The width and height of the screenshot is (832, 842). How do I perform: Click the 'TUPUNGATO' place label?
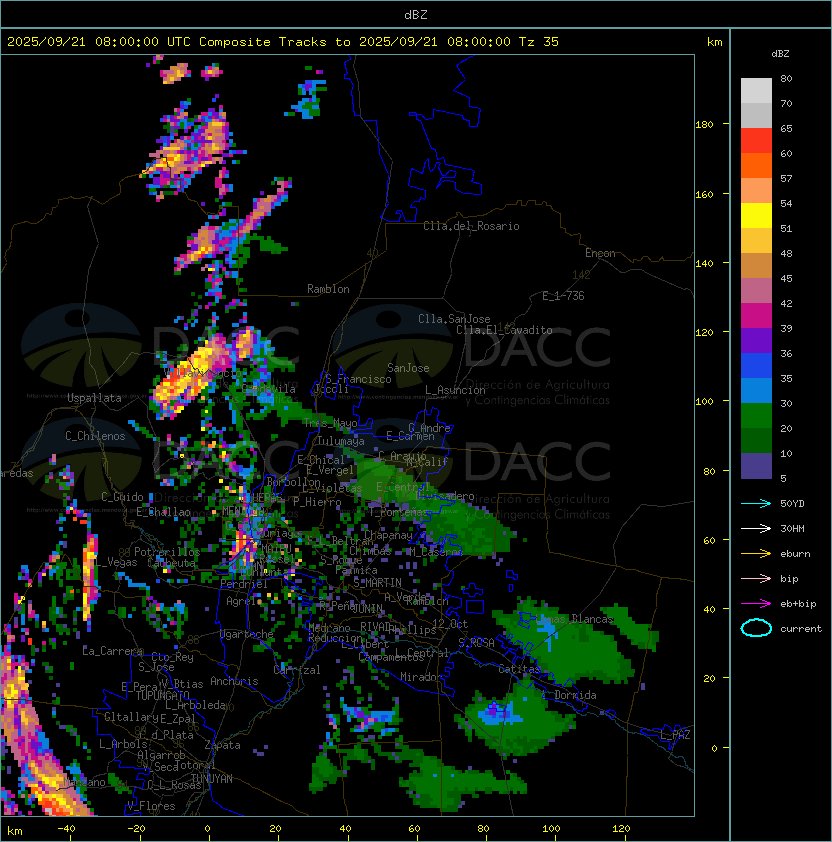[162, 695]
